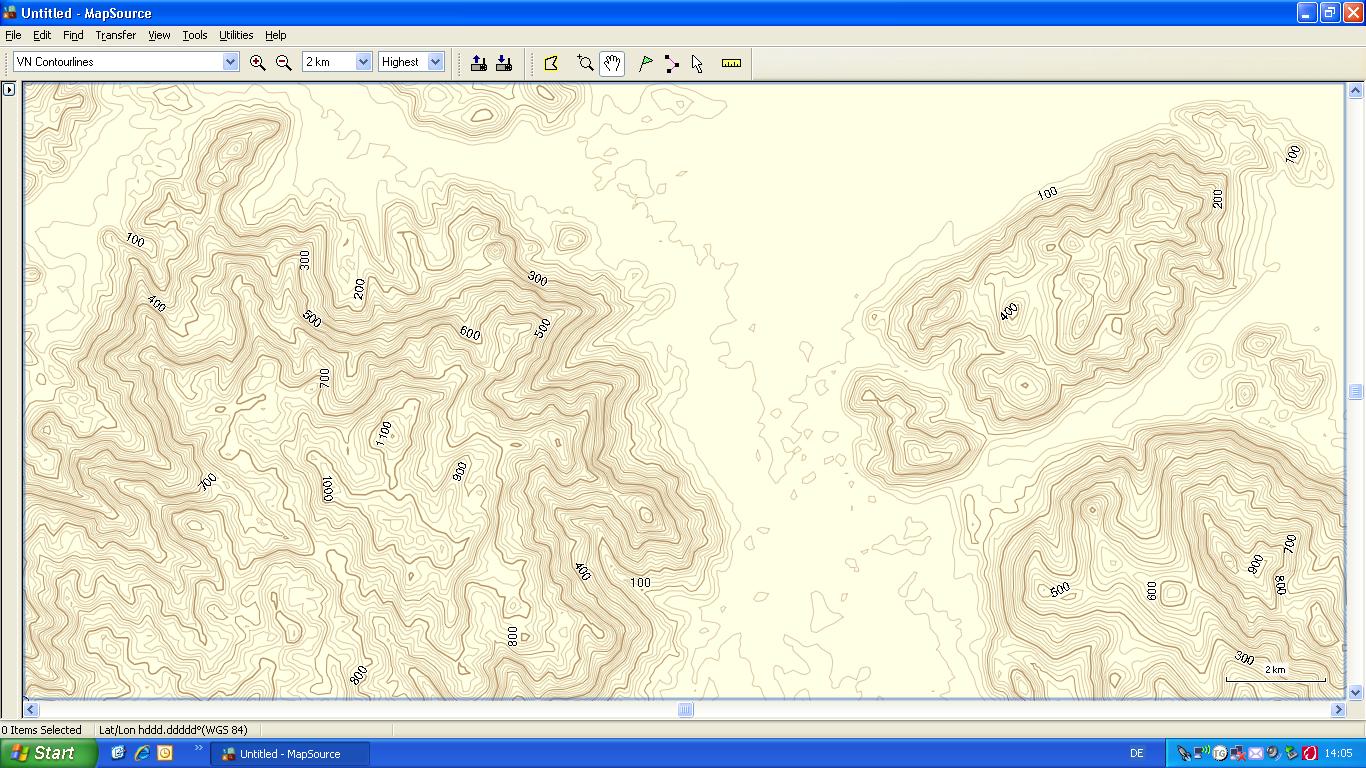Click the 1000 contour label on the map

(x=327, y=488)
